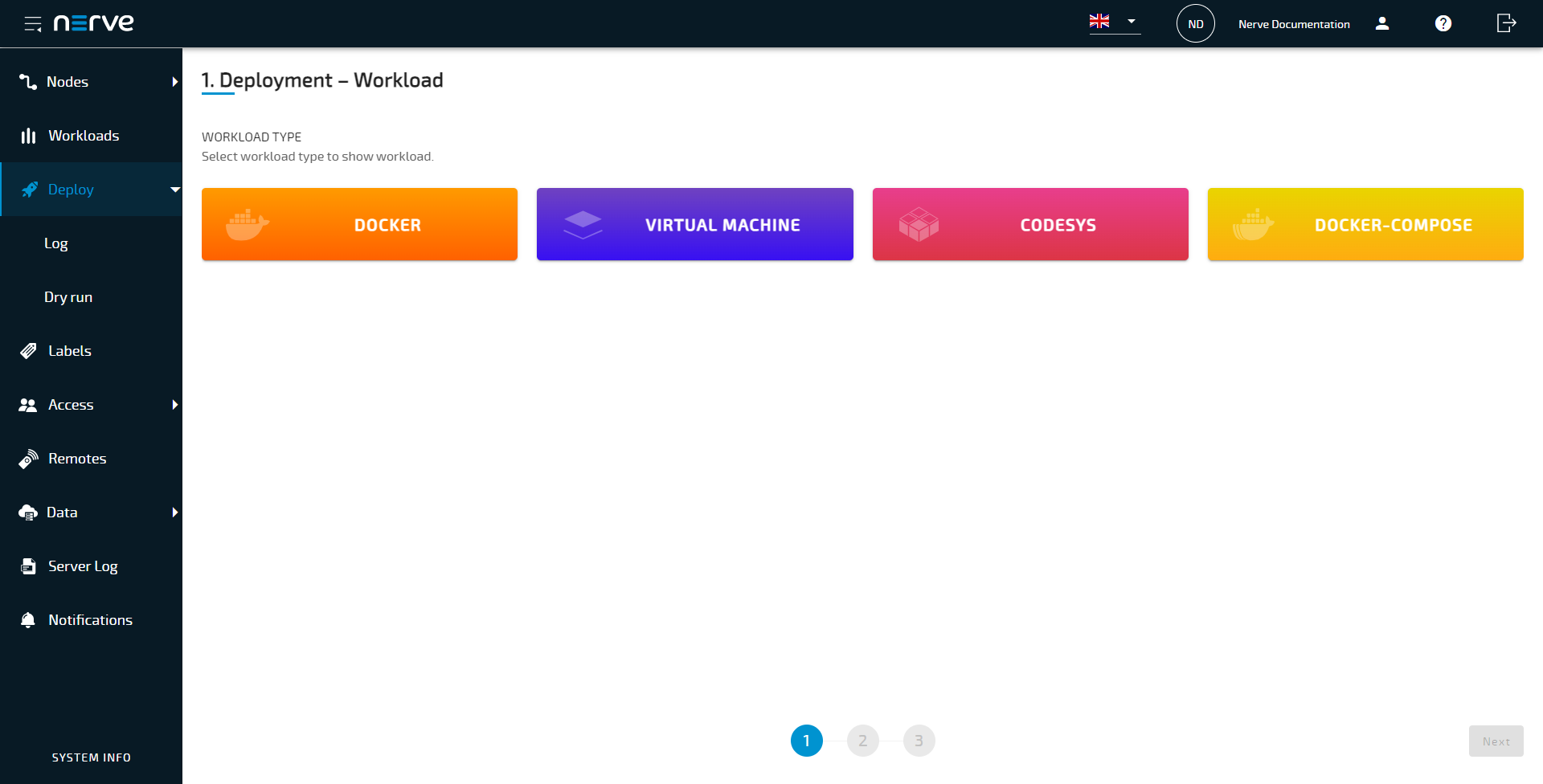Open user profile via the person icon
The width and height of the screenshot is (1543, 784).
tap(1383, 23)
